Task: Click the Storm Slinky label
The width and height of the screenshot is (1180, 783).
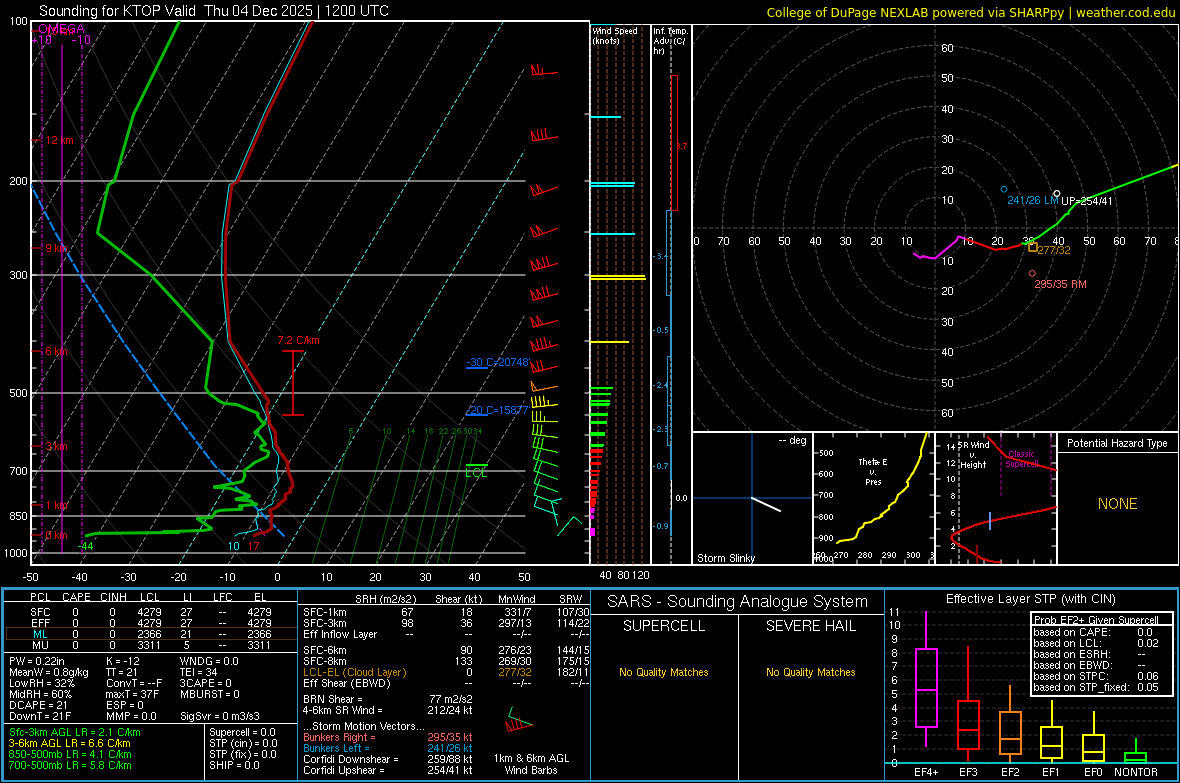Action: click(725, 558)
